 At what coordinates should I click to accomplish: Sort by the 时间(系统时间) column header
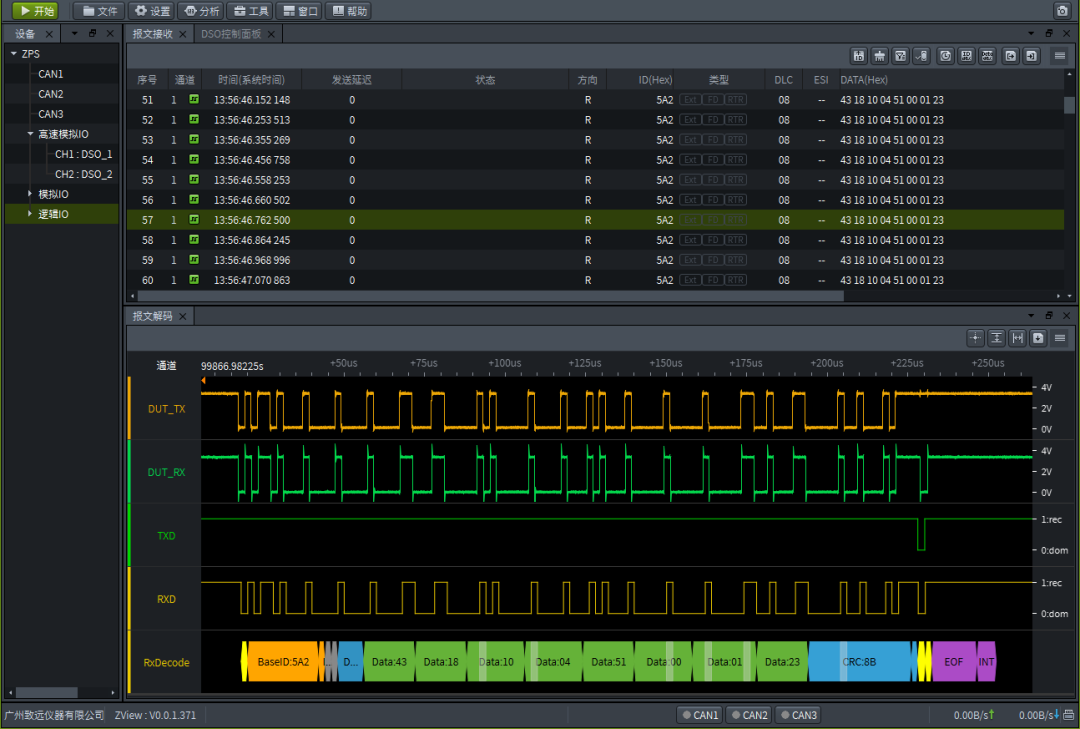[x=251, y=80]
